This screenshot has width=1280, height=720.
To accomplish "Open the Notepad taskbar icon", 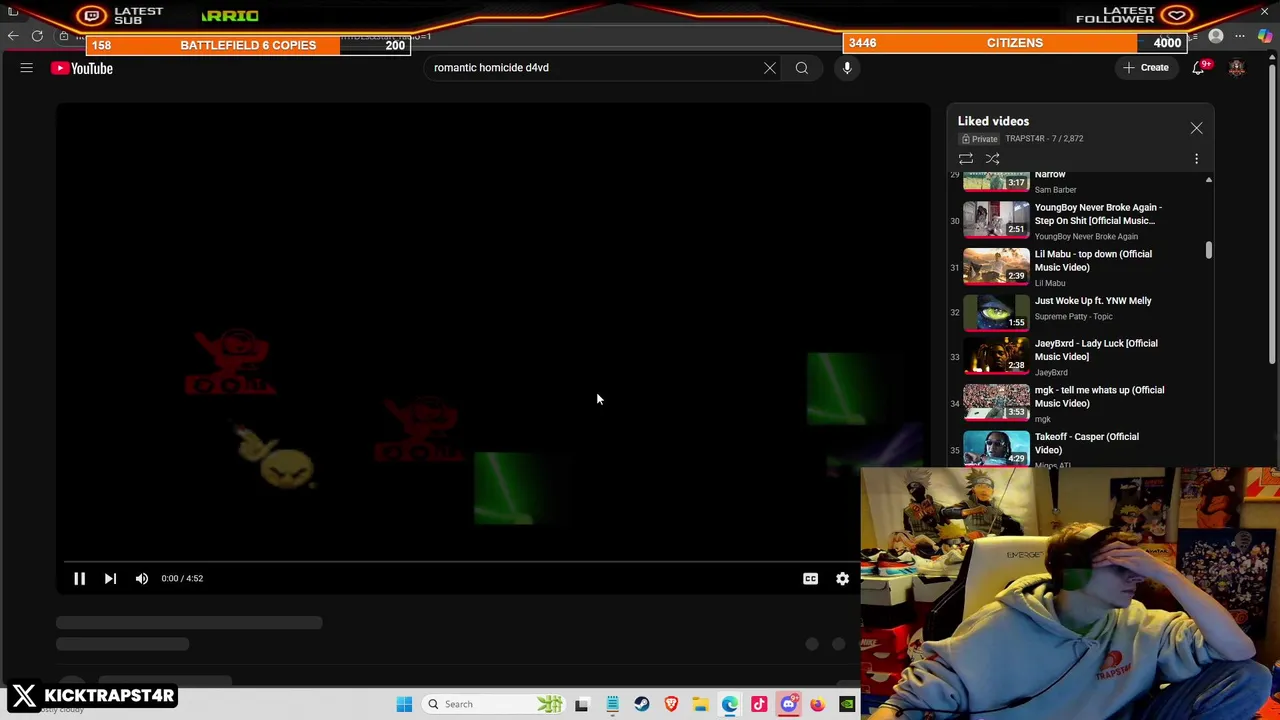I will pyautogui.click(x=612, y=704).
